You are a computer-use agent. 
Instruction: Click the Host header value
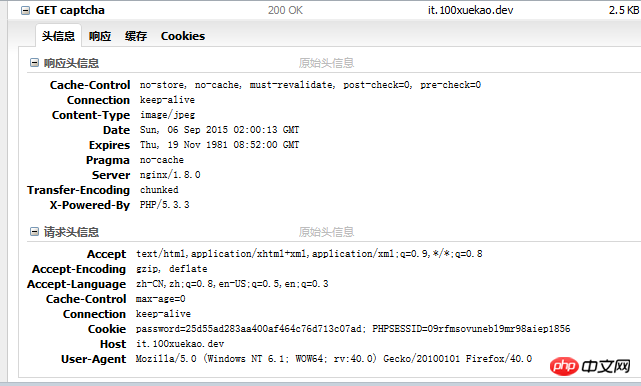[180, 344]
